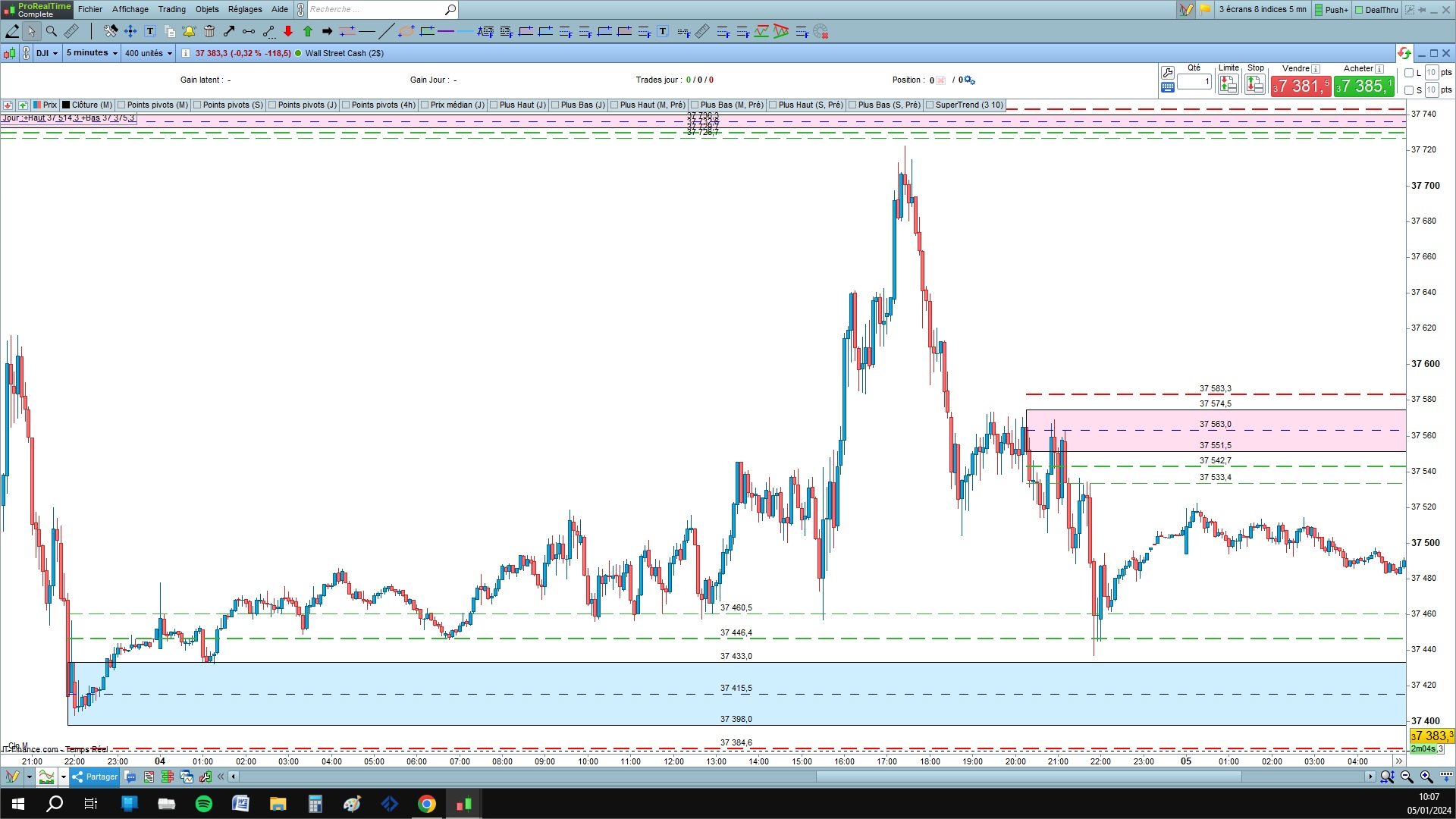Click the Partager share button
Image resolution: width=1456 pixels, height=819 pixels.
pyautogui.click(x=95, y=777)
